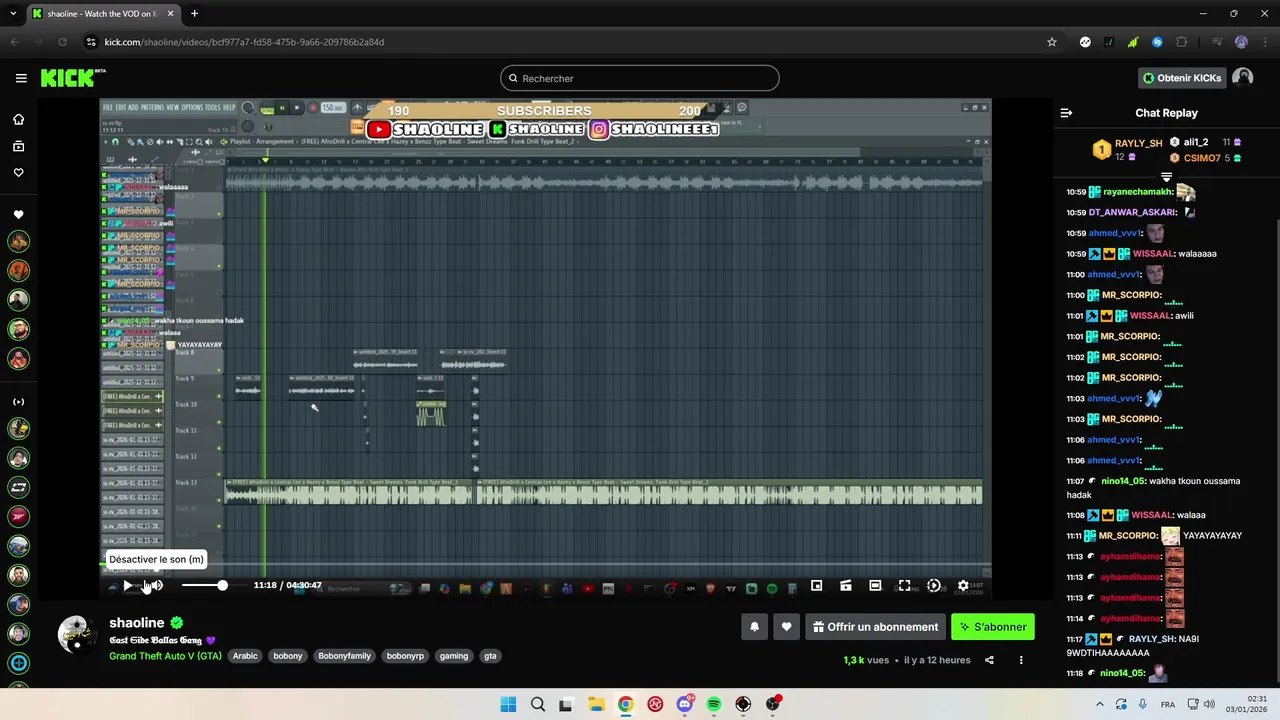Open shaoline channel name link
1280x720 pixels.
pyautogui.click(x=137, y=622)
